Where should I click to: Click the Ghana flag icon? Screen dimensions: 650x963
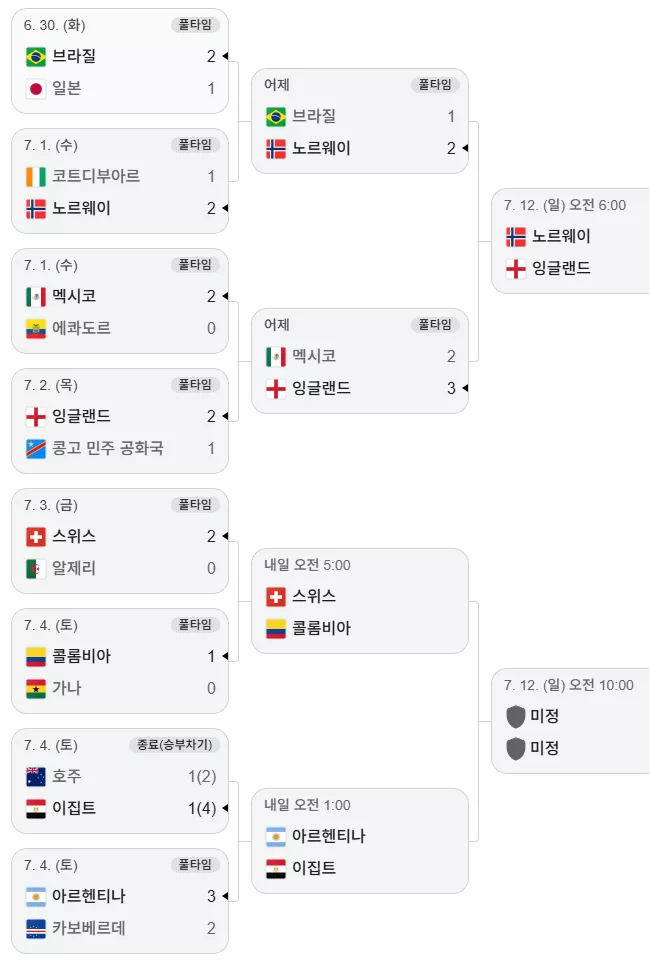(36, 688)
